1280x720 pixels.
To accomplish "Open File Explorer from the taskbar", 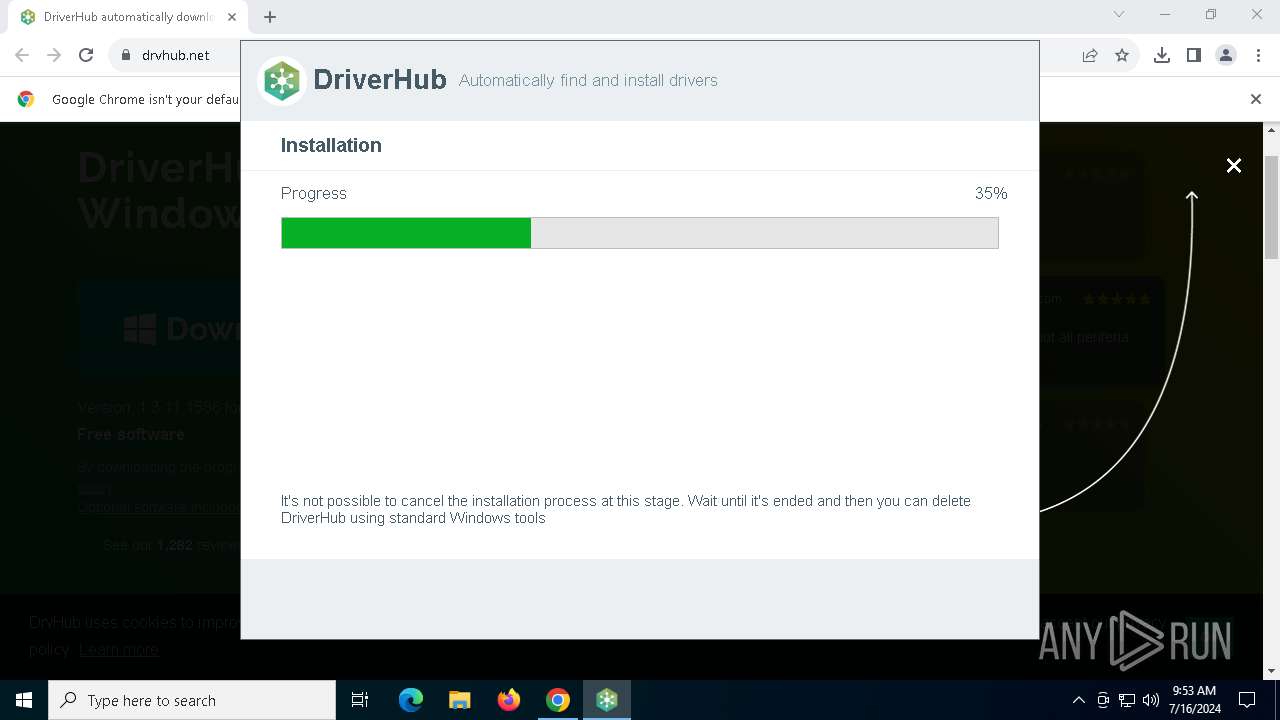I will [x=460, y=700].
